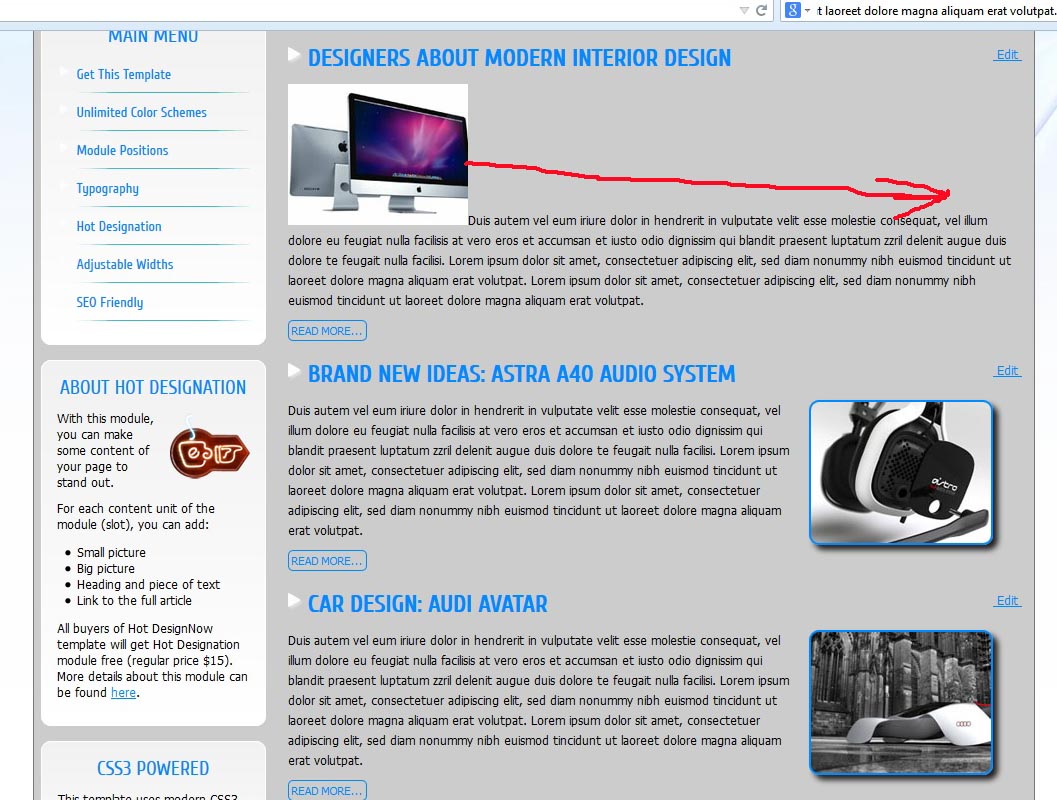Select the Typography menu item
This screenshot has height=800, width=1057.
(x=107, y=188)
